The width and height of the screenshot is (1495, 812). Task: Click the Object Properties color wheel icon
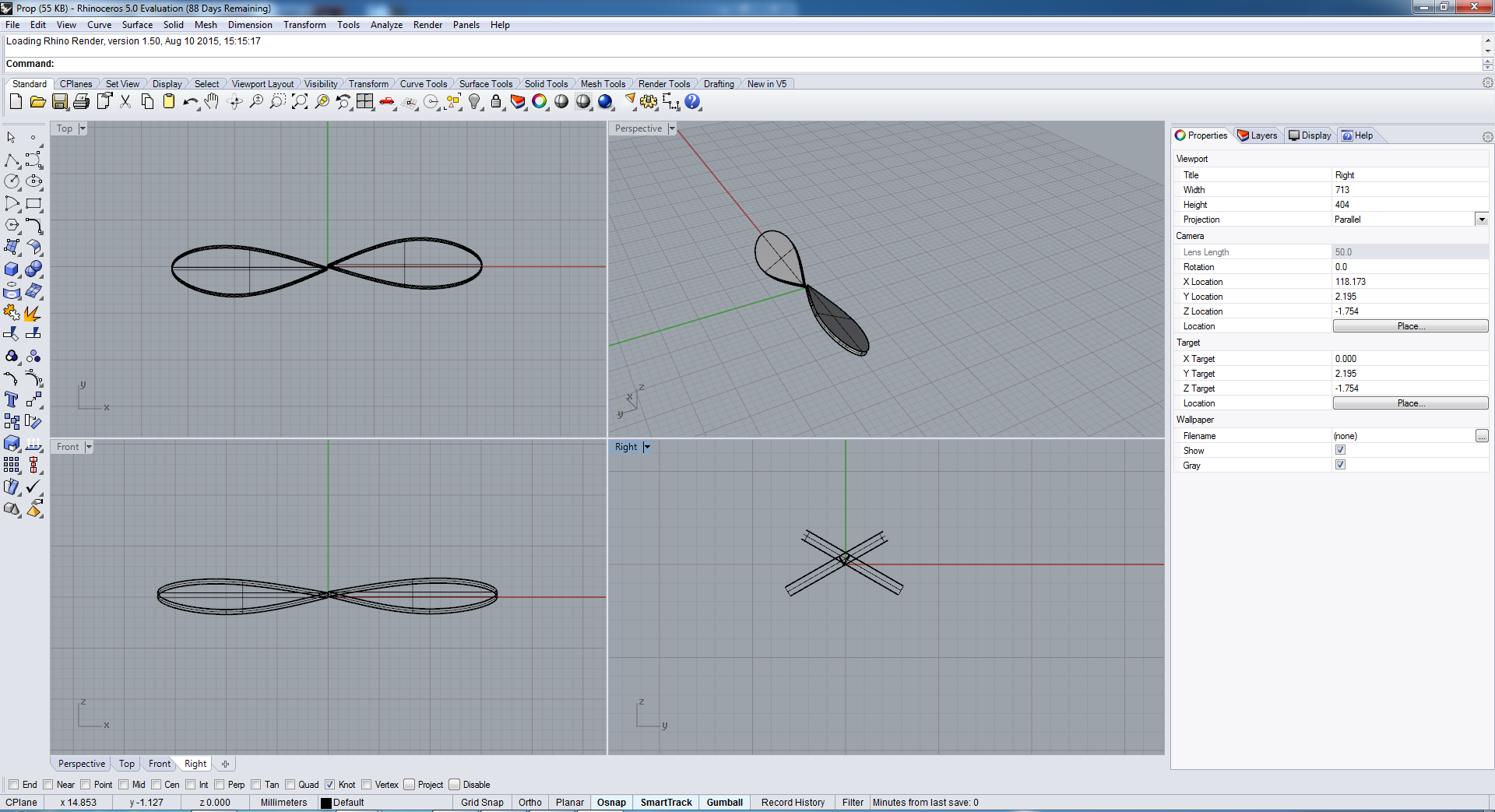540,102
